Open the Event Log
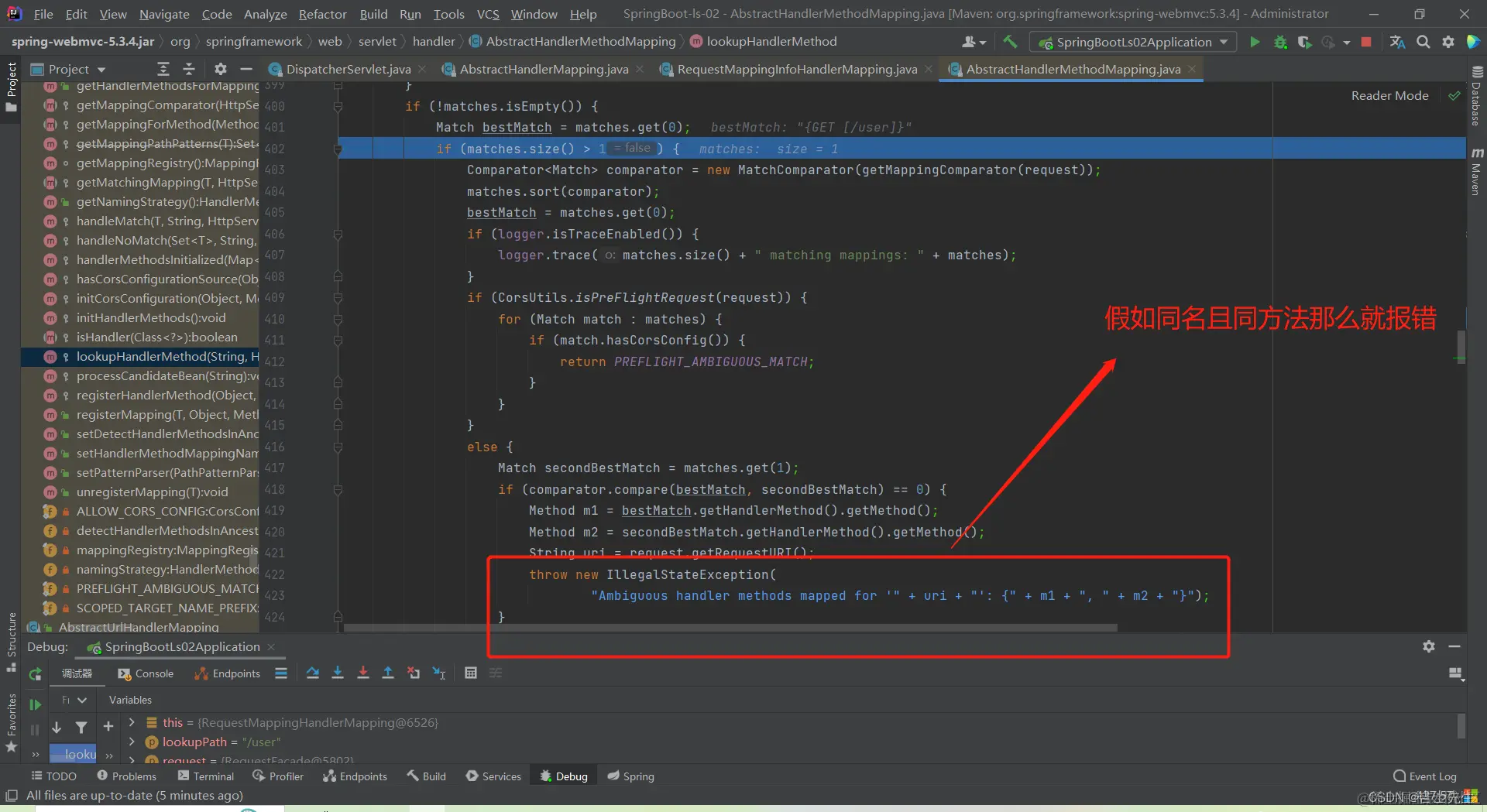The image size is (1487, 812). 1424,776
